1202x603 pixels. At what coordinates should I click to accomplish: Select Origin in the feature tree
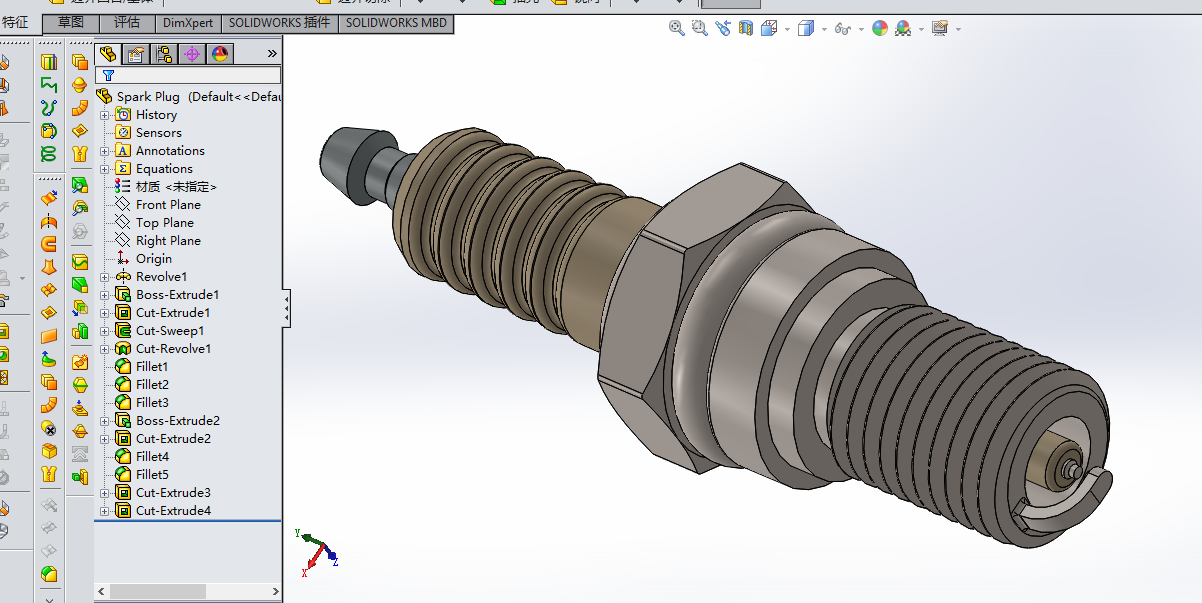[154, 259]
